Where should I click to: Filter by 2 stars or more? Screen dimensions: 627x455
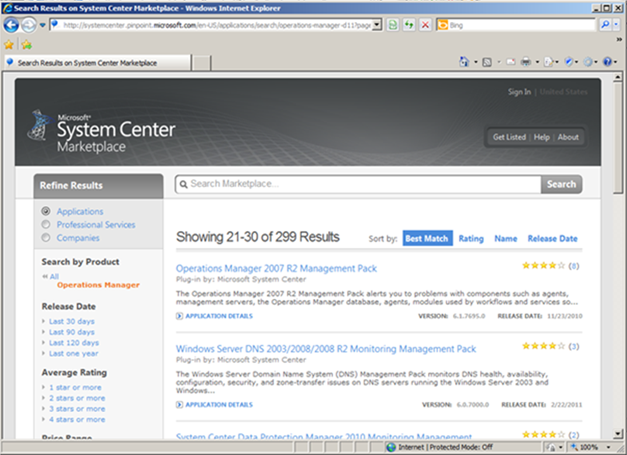(77, 398)
